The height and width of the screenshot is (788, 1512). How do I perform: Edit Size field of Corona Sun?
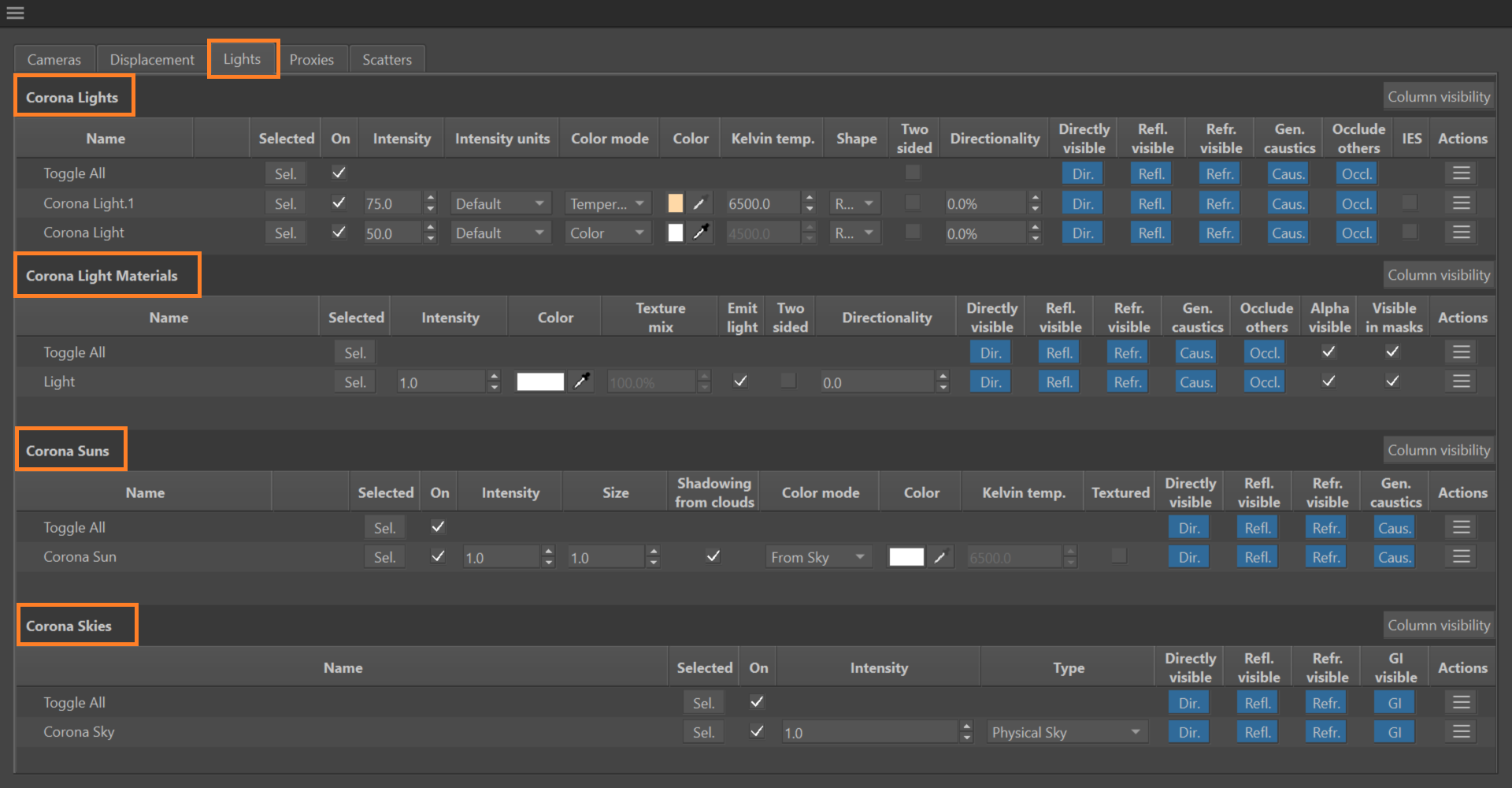point(606,557)
